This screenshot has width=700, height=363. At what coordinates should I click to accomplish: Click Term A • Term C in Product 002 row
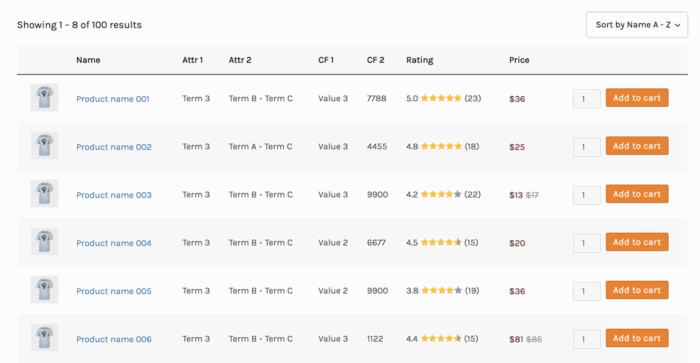tap(261, 146)
